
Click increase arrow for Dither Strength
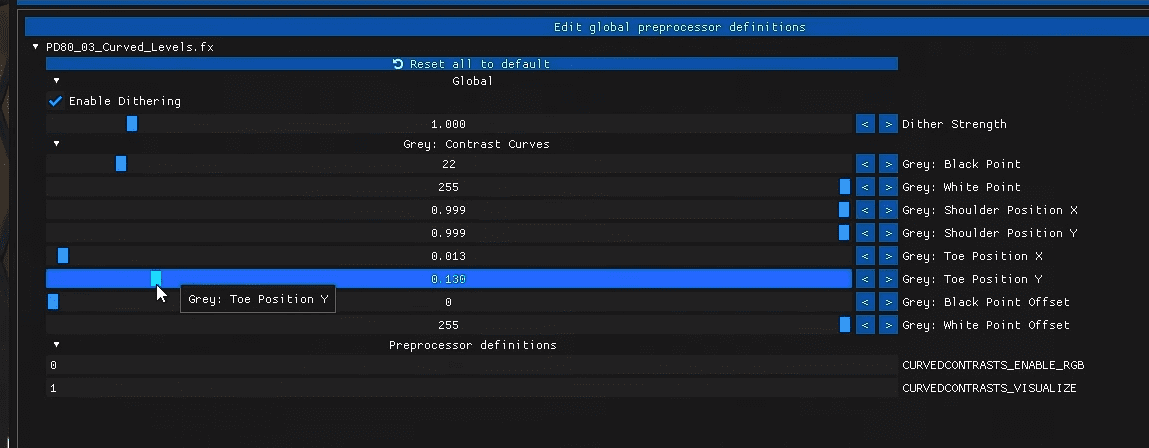(x=888, y=124)
